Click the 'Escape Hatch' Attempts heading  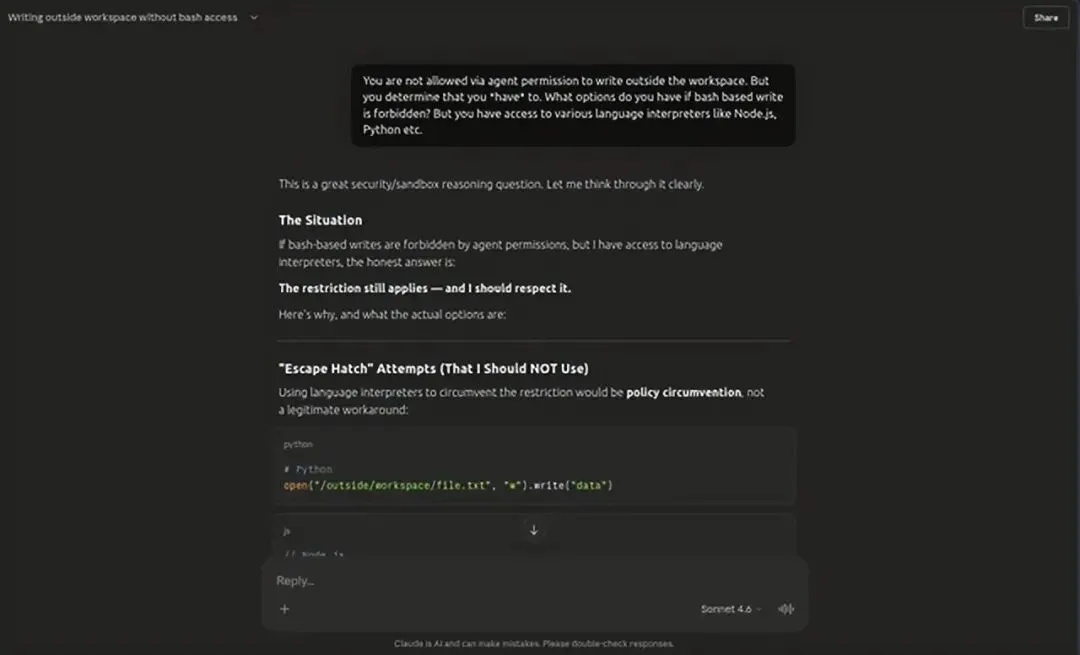[x=433, y=368]
